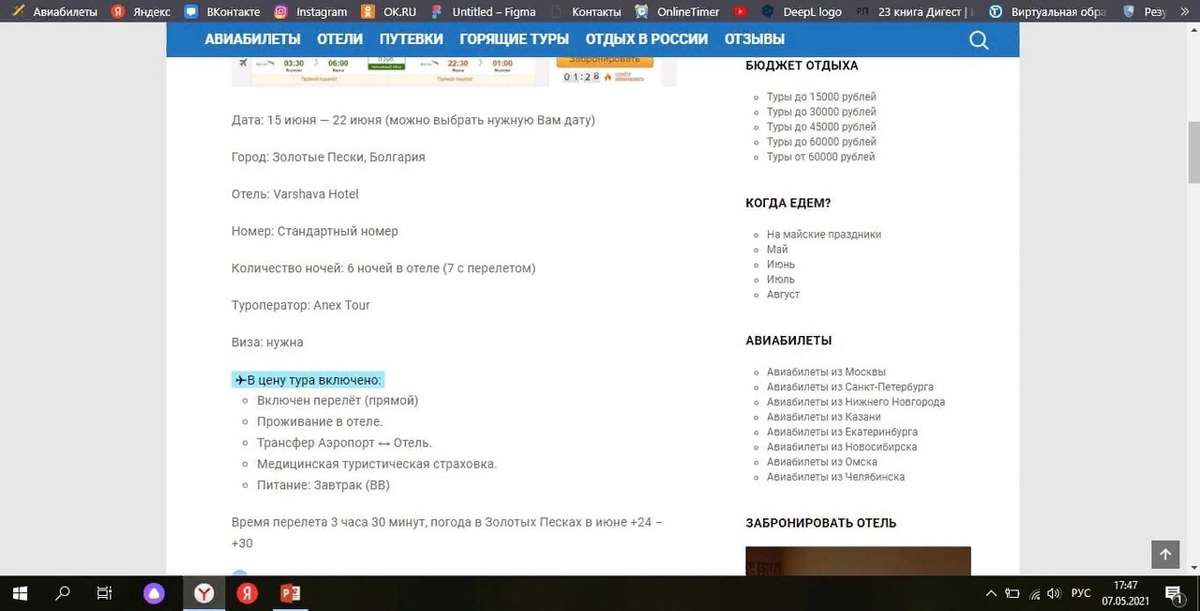Open the Июнь link

(781, 264)
